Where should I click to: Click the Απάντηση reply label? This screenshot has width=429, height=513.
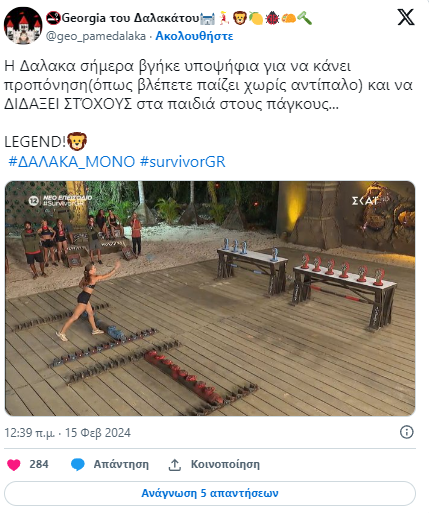121,464
